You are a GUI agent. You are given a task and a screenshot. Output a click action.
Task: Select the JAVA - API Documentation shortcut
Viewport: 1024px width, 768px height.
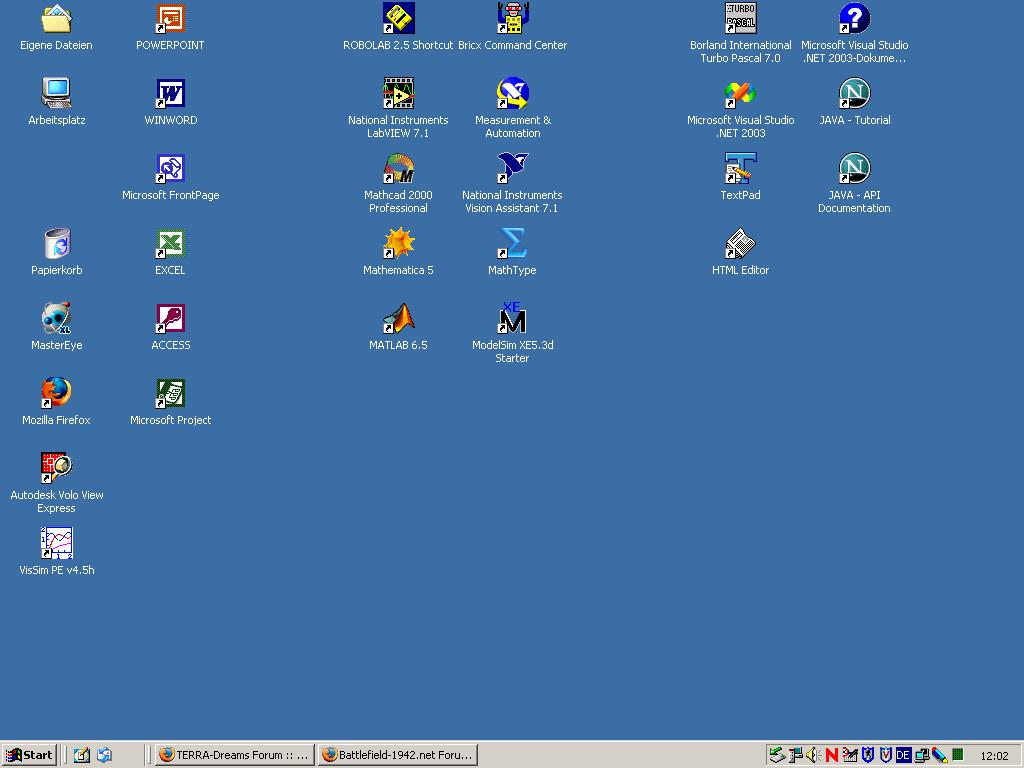pyautogui.click(x=854, y=168)
